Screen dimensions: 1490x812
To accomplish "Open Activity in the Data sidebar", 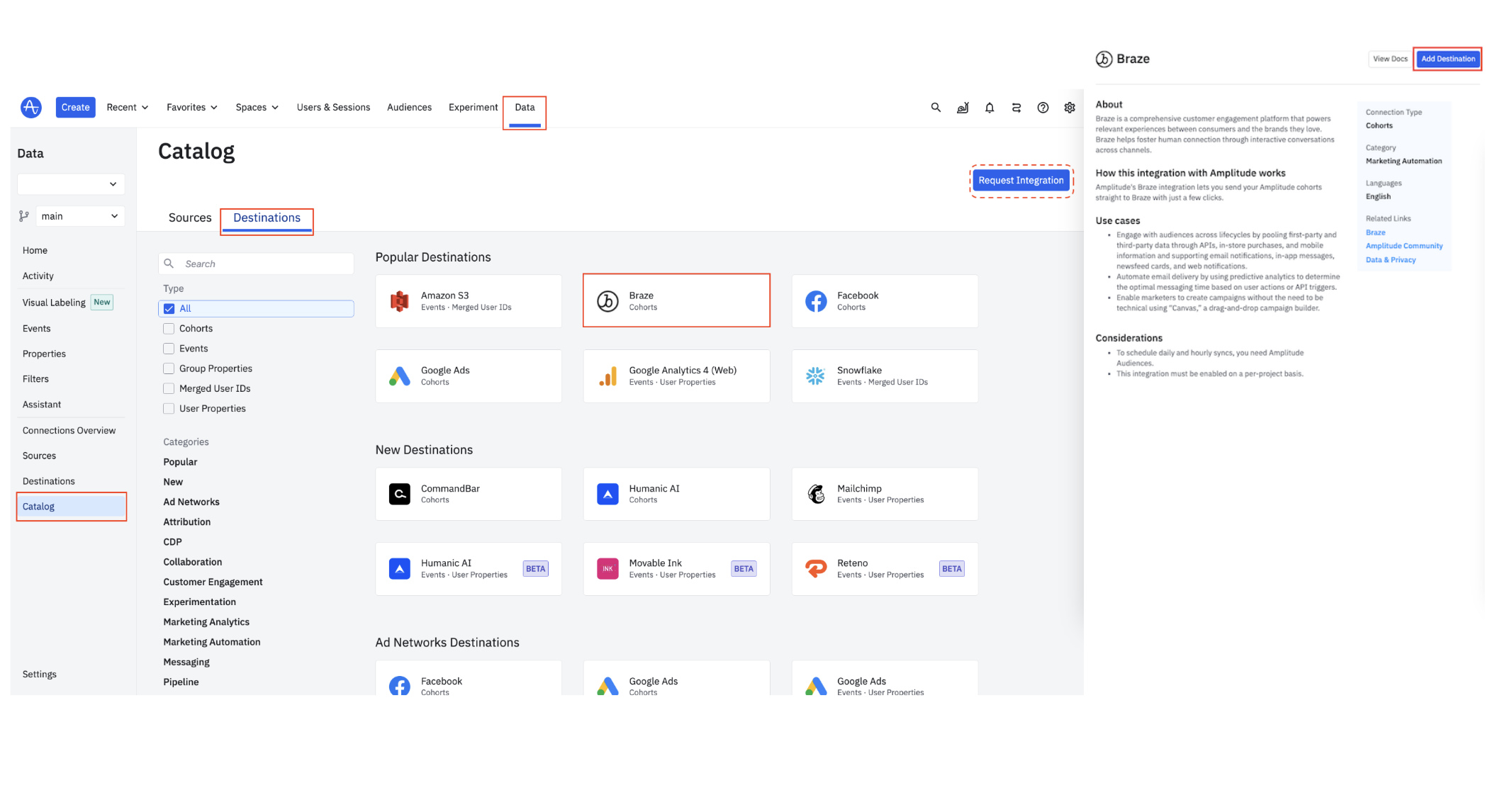I will 38,276.
